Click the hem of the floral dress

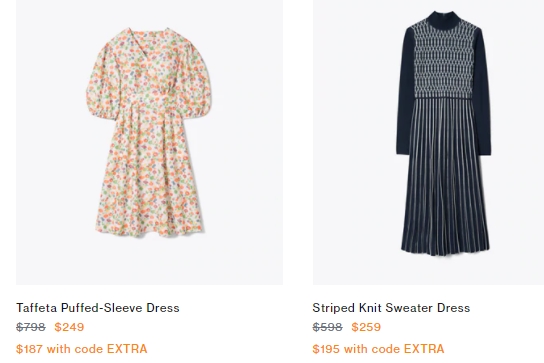point(149,227)
